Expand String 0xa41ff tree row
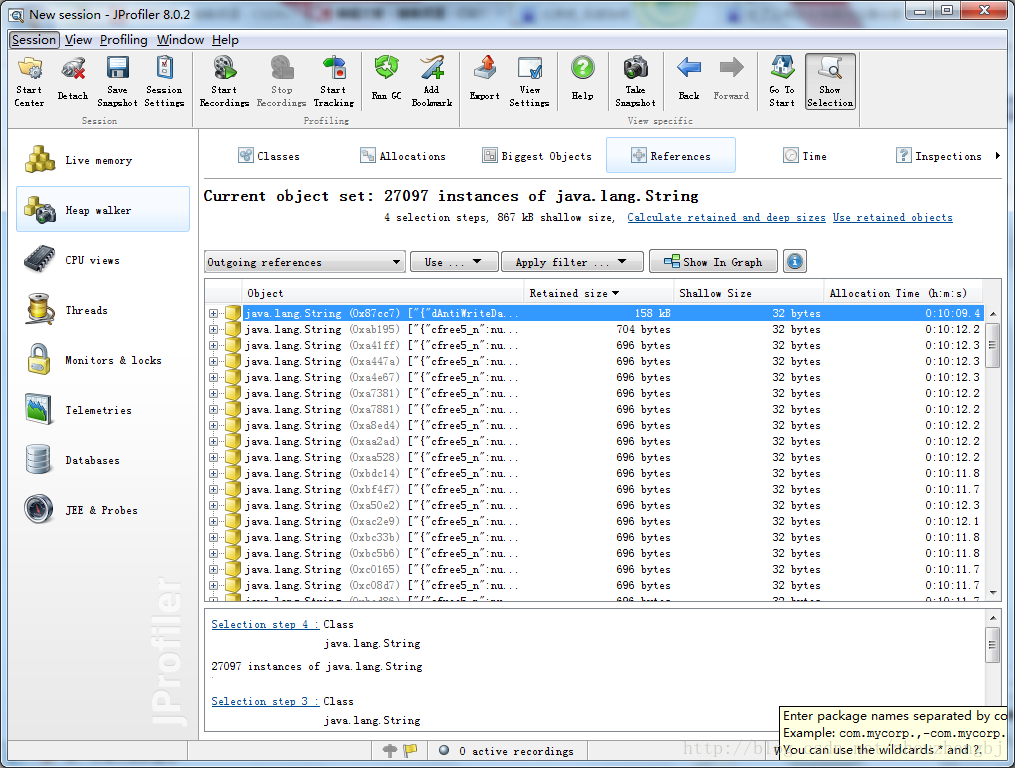 tap(214, 345)
